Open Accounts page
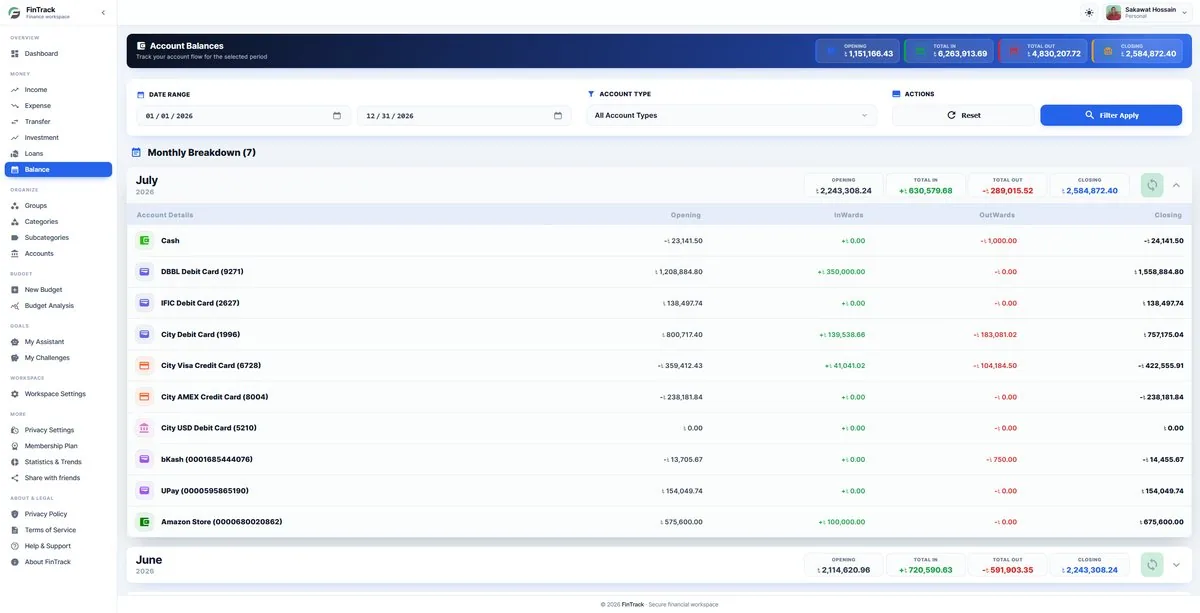This screenshot has width=1200, height=613. point(58,254)
